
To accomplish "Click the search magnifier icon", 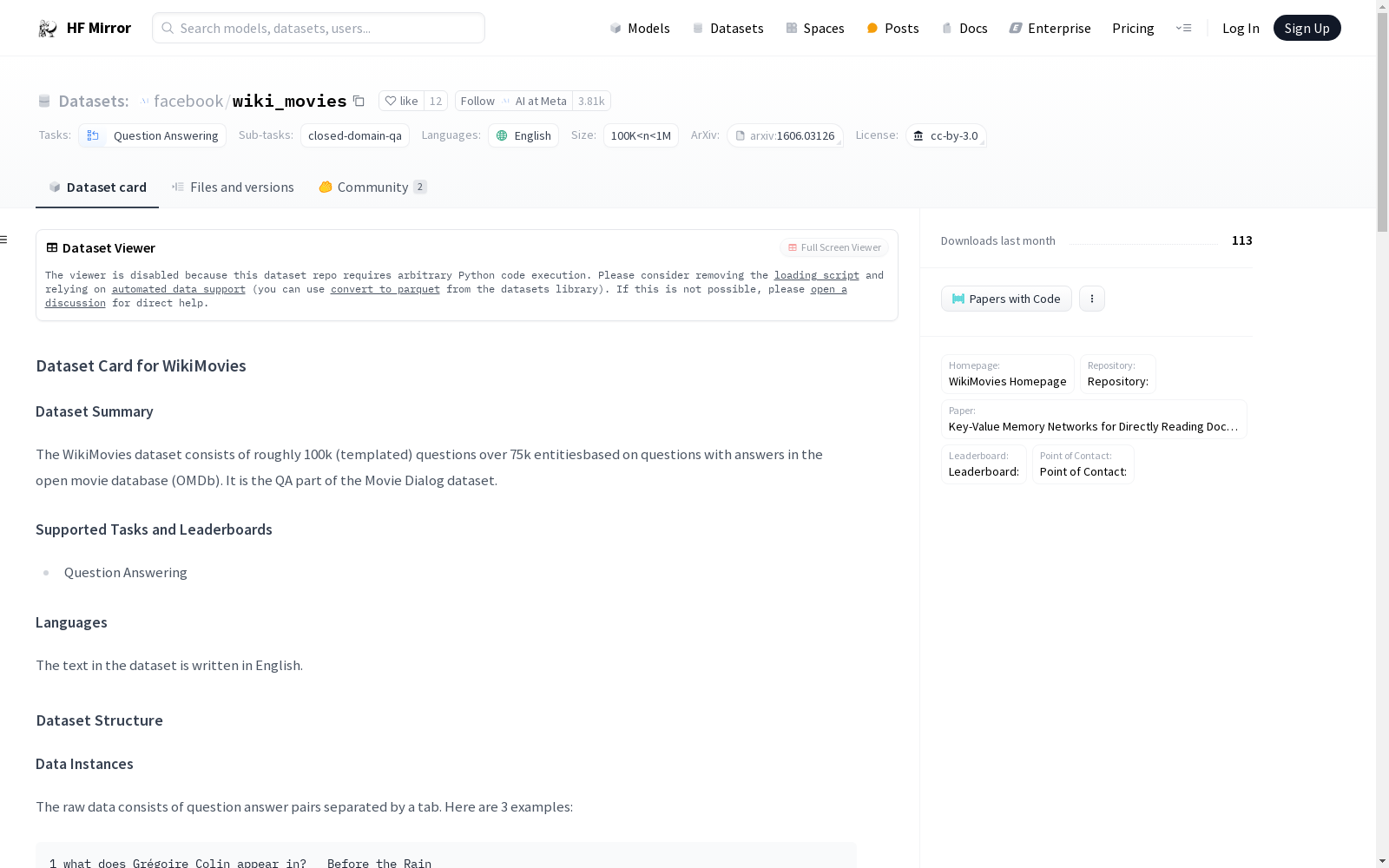I will click(168, 28).
